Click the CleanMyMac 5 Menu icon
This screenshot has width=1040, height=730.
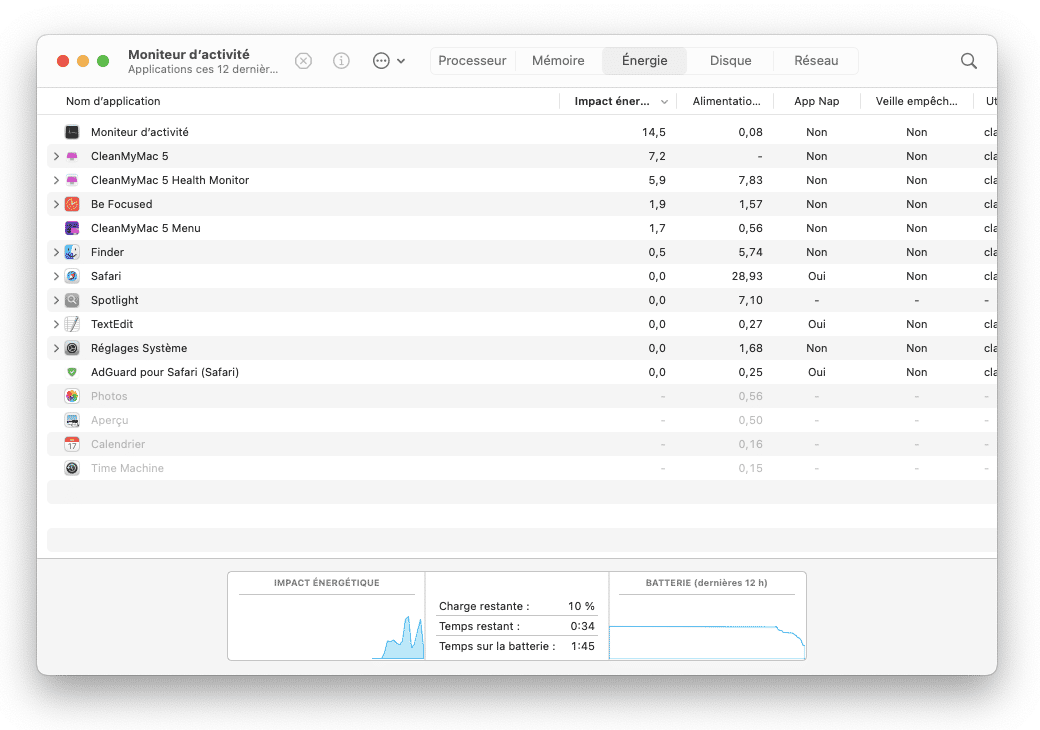click(72, 228)
